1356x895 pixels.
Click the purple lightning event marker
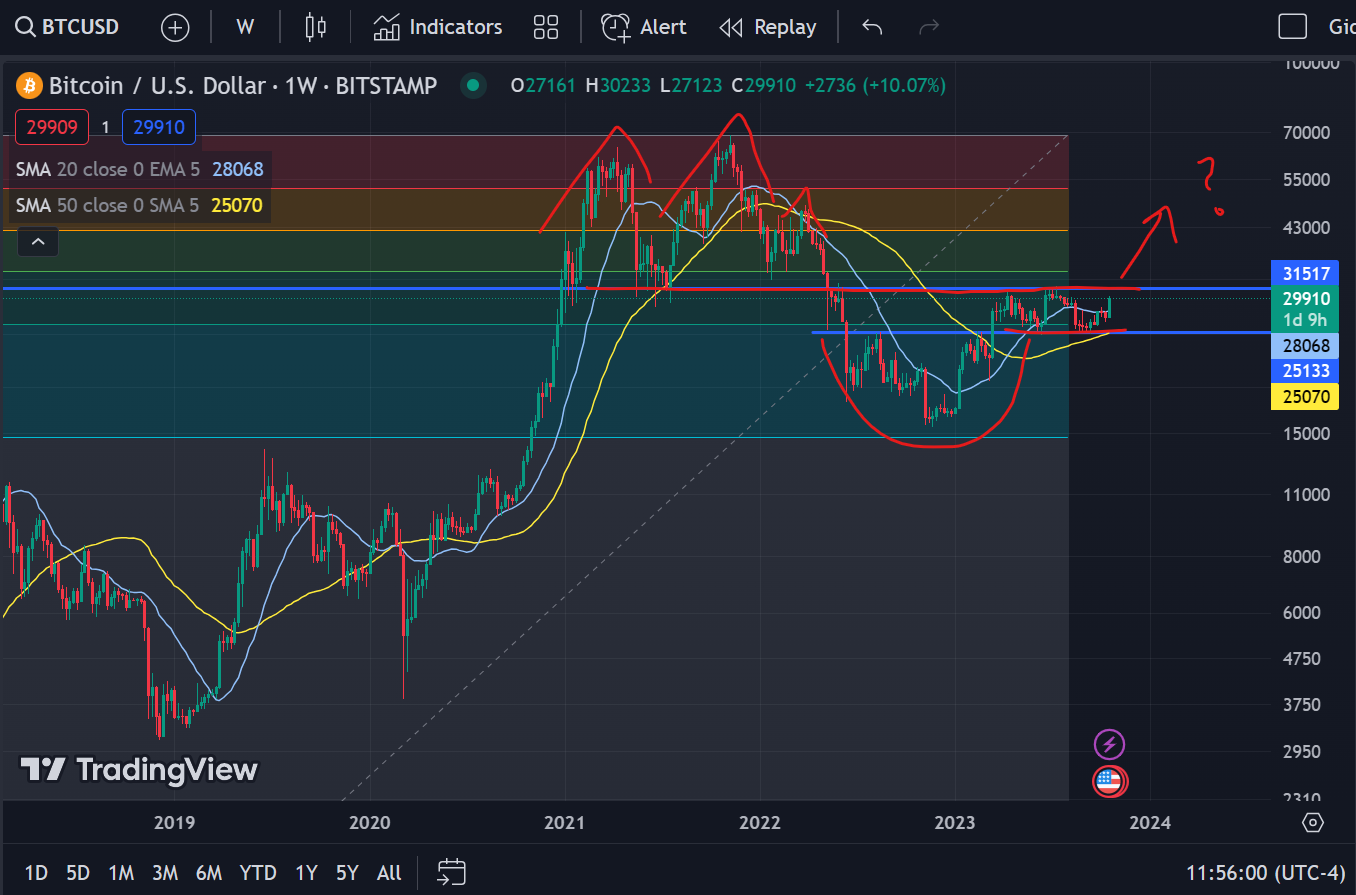click(1109, 744)
